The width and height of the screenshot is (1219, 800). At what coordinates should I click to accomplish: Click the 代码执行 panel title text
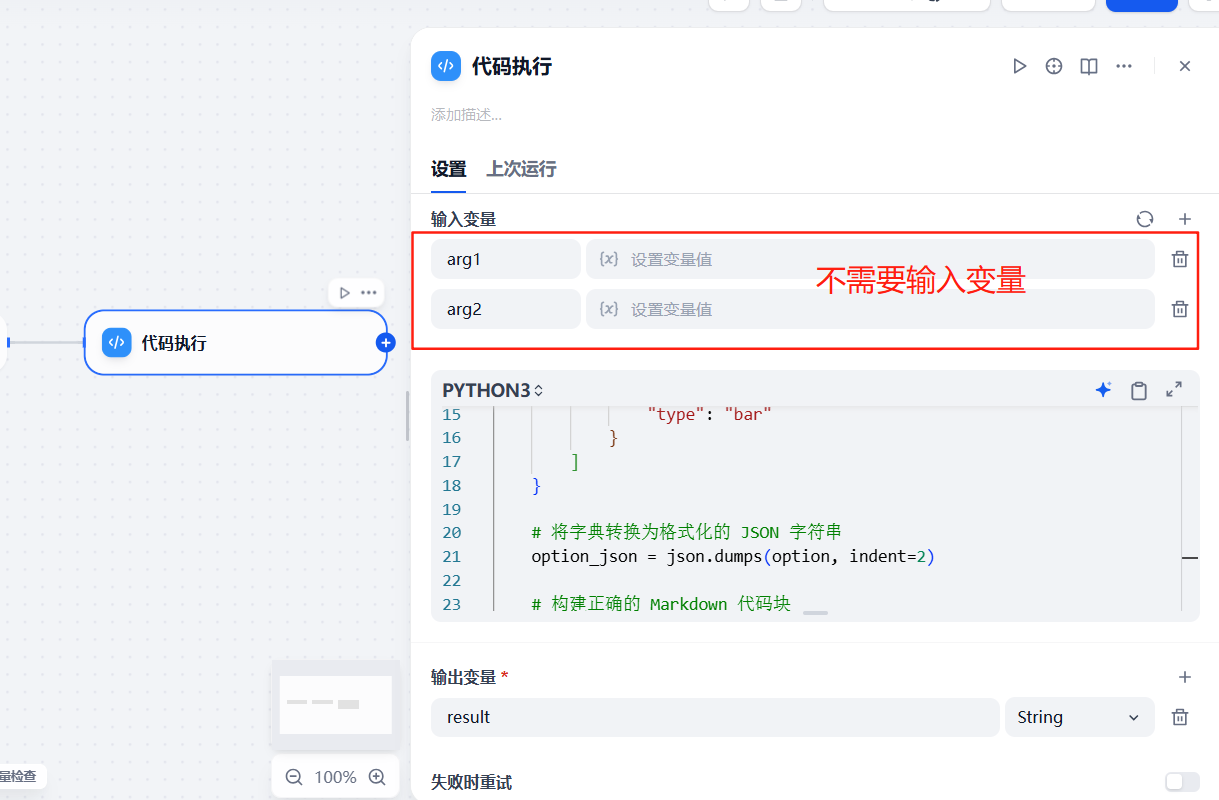512,66
